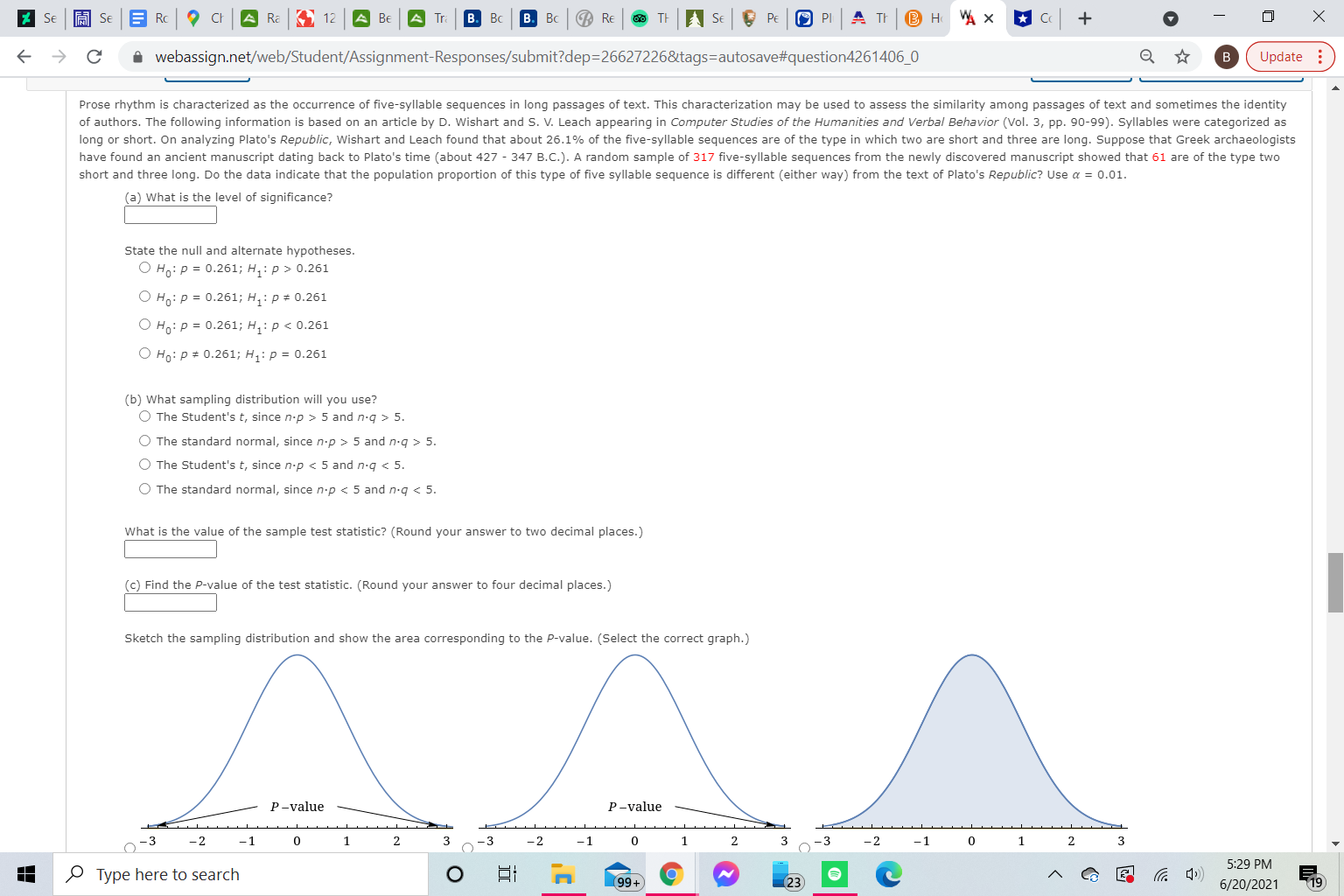The image size is (1344, 896).
Task: Click the right-tailed P-value graph
Action: click(634, 750)
